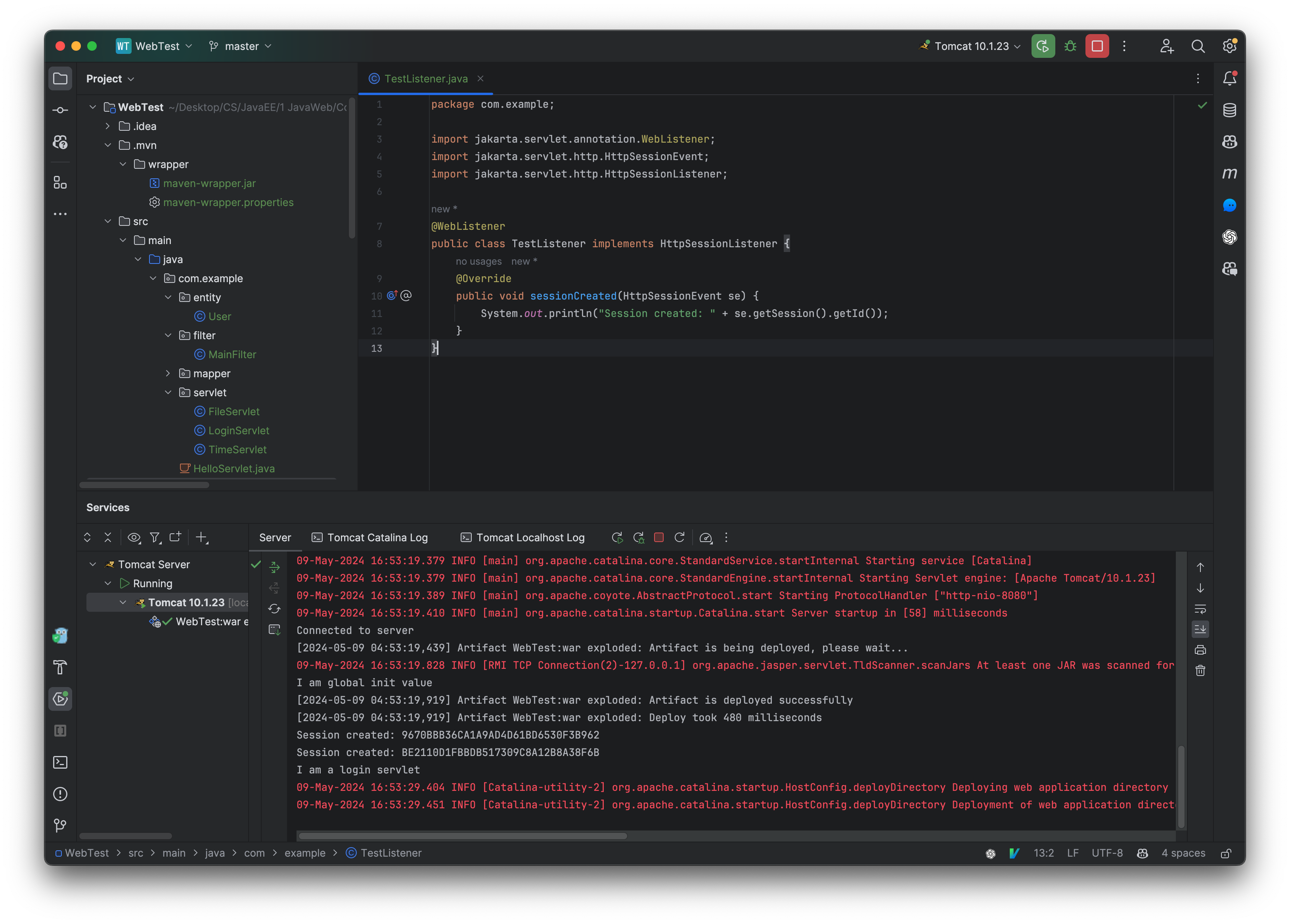The width and height of the screenshot is (1290, 924).
Task: Expand the mapper package in Project tree
Action: (x=168, y=374)
